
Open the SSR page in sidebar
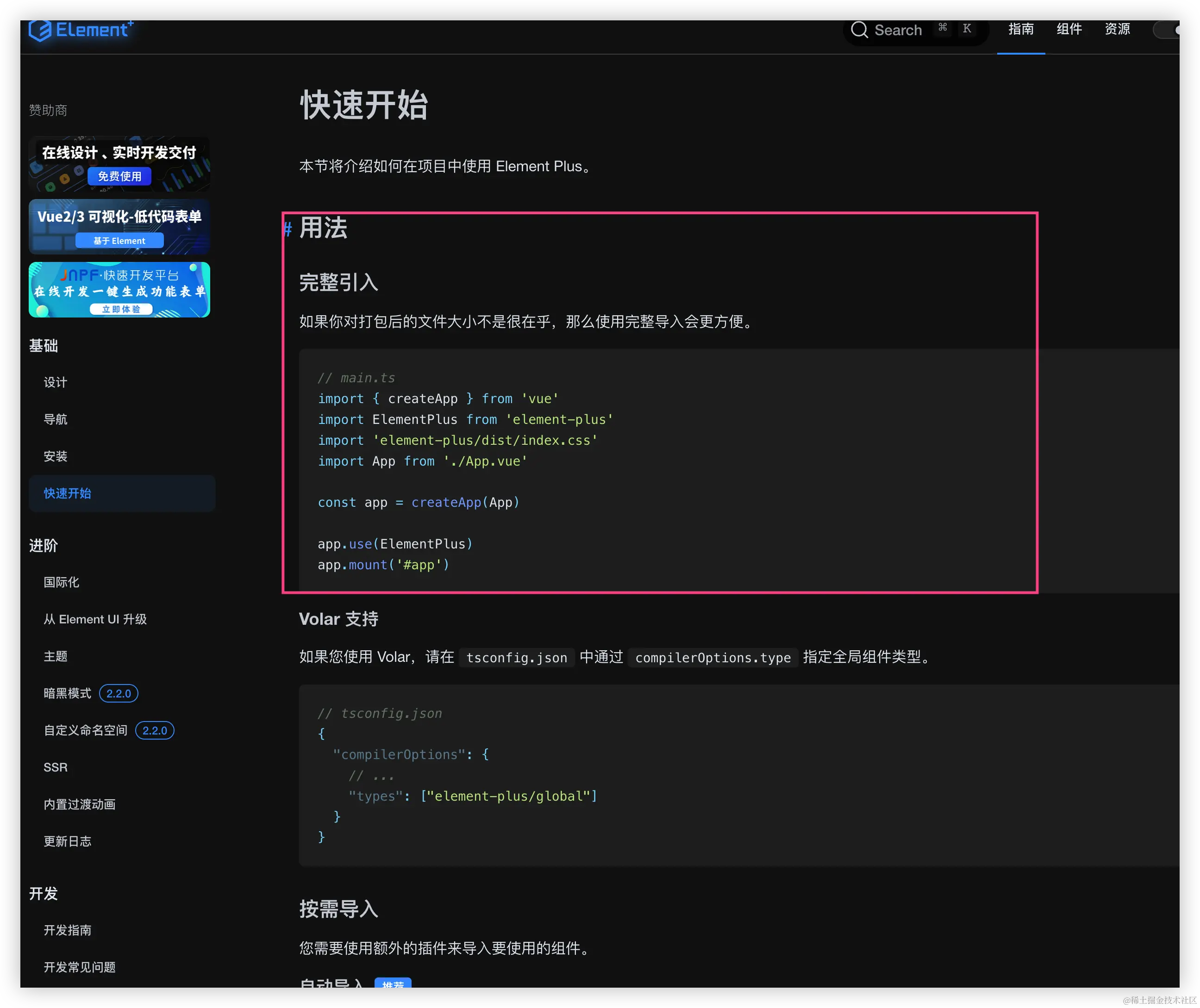(55, 767)
